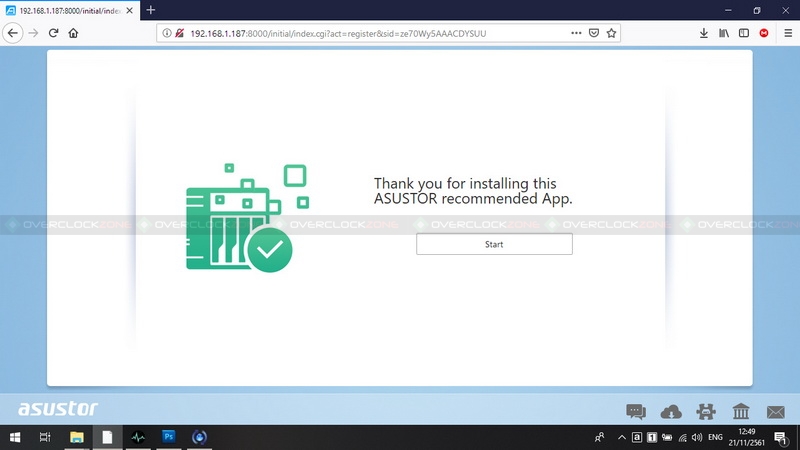Image resolution: width=800 pixels, height=450 pixels.
Task: Save page to Pocket
Action: point(594,33)
